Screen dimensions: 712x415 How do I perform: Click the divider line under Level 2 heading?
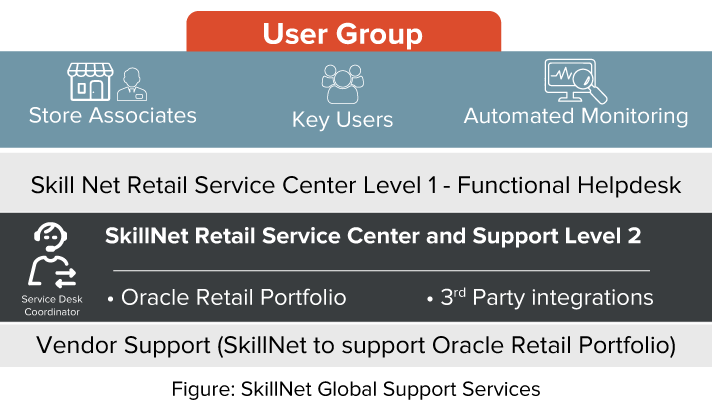tap(381, 271)
